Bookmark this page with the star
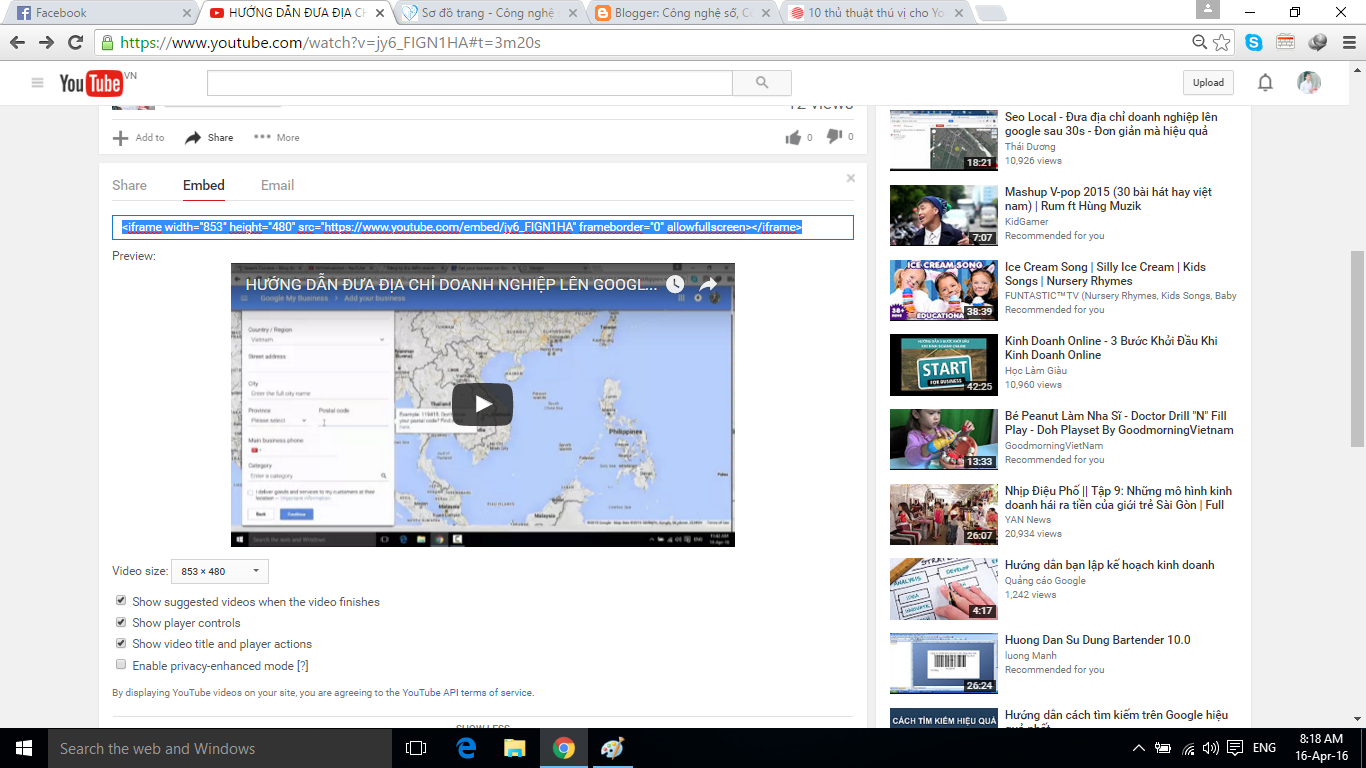1366x768 pixels. tap(1221, 42)
